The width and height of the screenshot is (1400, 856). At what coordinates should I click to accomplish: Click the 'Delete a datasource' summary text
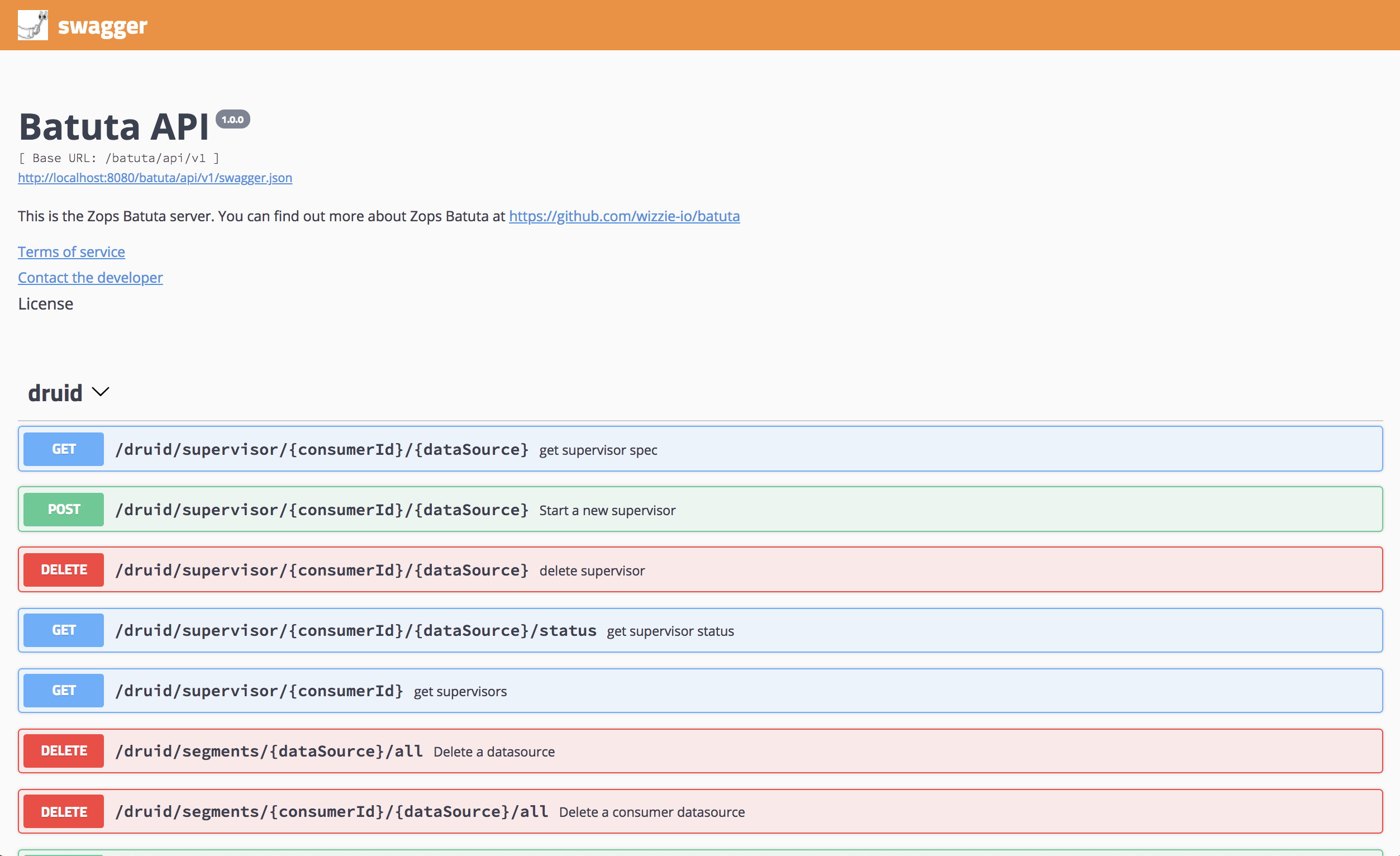(x=494, y=752)
